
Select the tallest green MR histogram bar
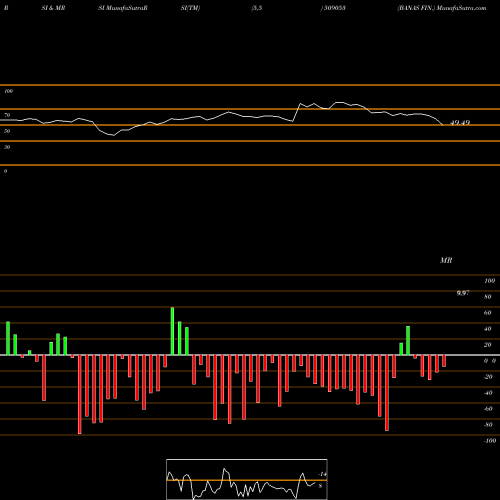pyautogui.click(x=172, y=331)
